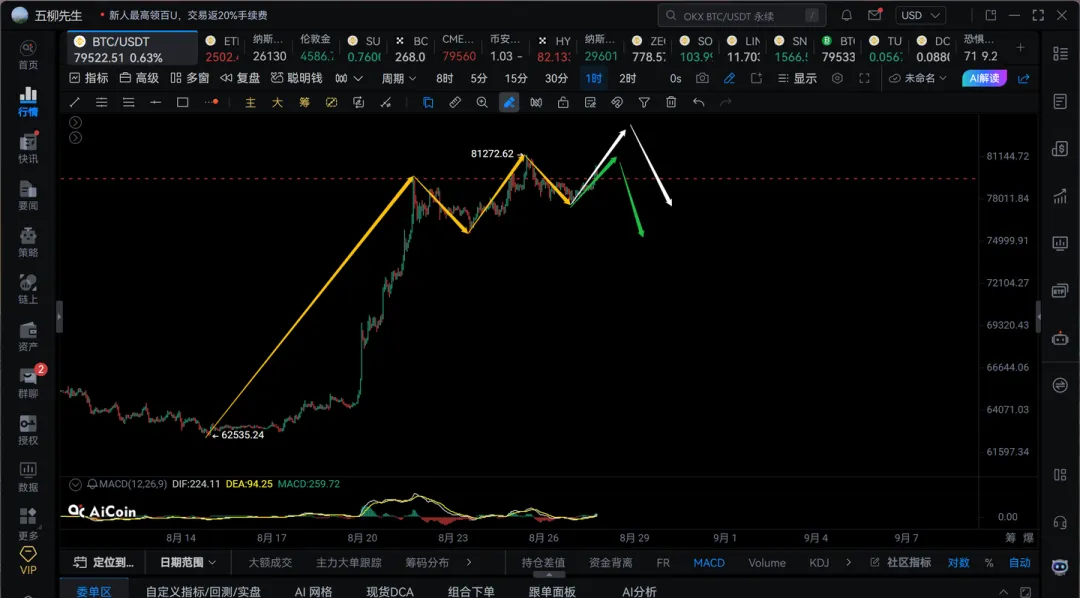Image resolution: width=1080 pixels, height=598 pixels.
Task: Open the USD currency dropdown
Action: 920,15
